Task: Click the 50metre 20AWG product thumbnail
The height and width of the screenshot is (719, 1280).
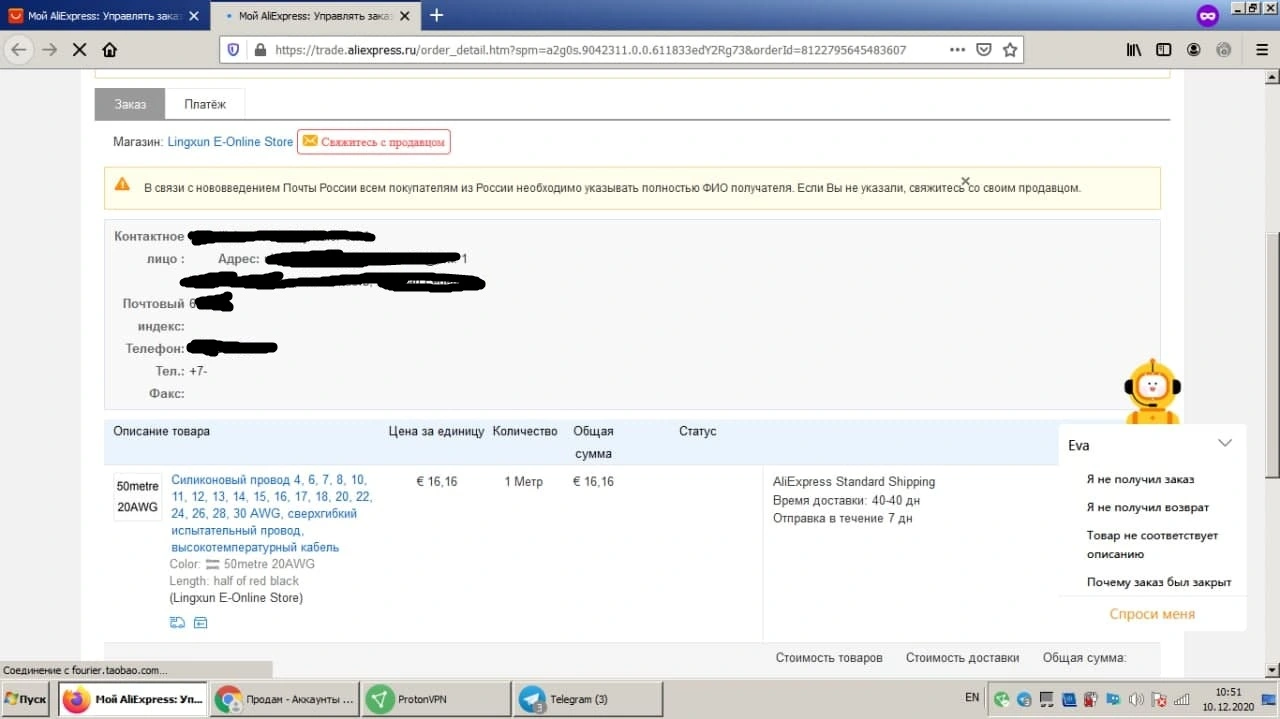Action: 138,497
